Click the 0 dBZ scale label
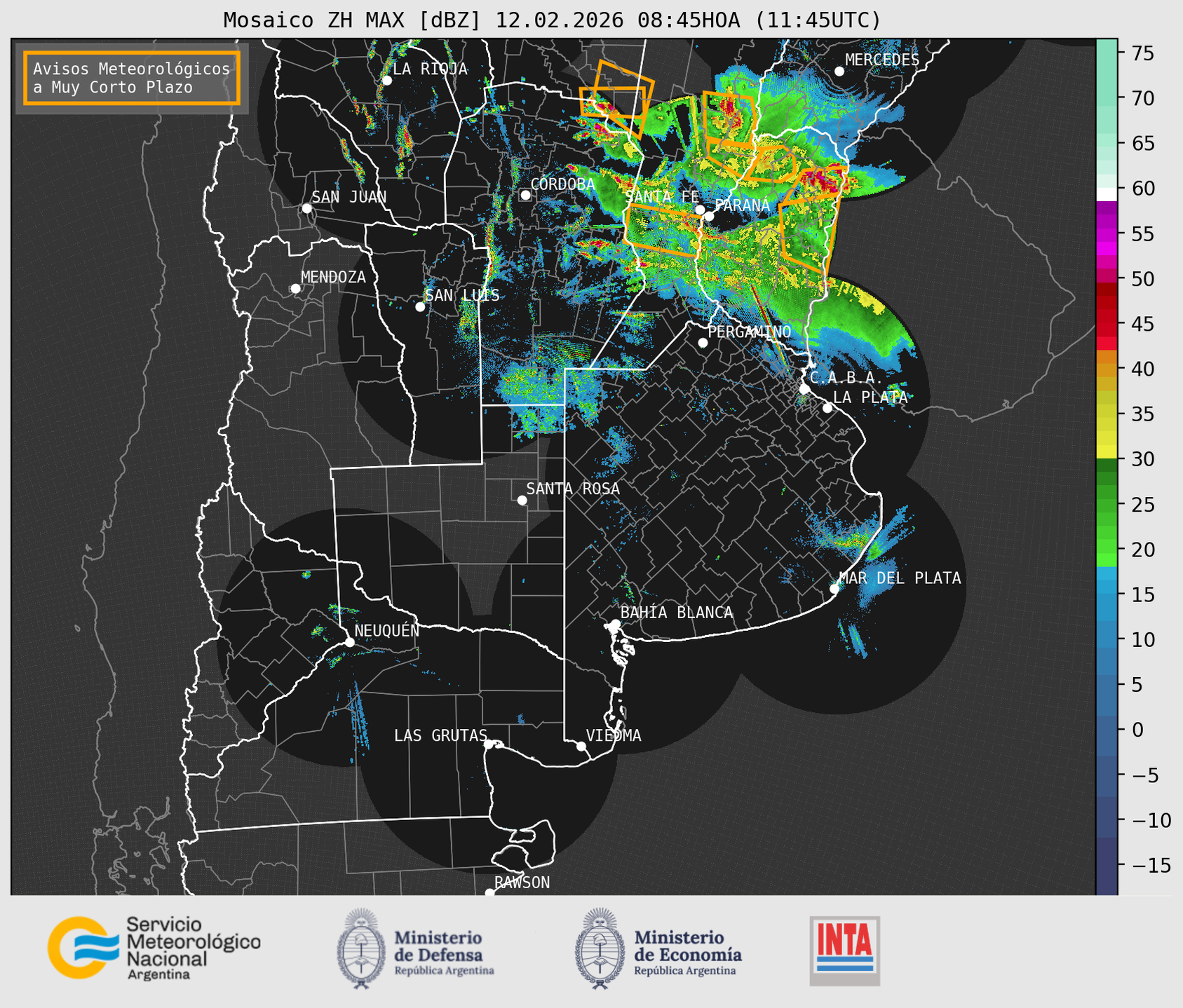1183x1008 pixels. click(1137, 730)
